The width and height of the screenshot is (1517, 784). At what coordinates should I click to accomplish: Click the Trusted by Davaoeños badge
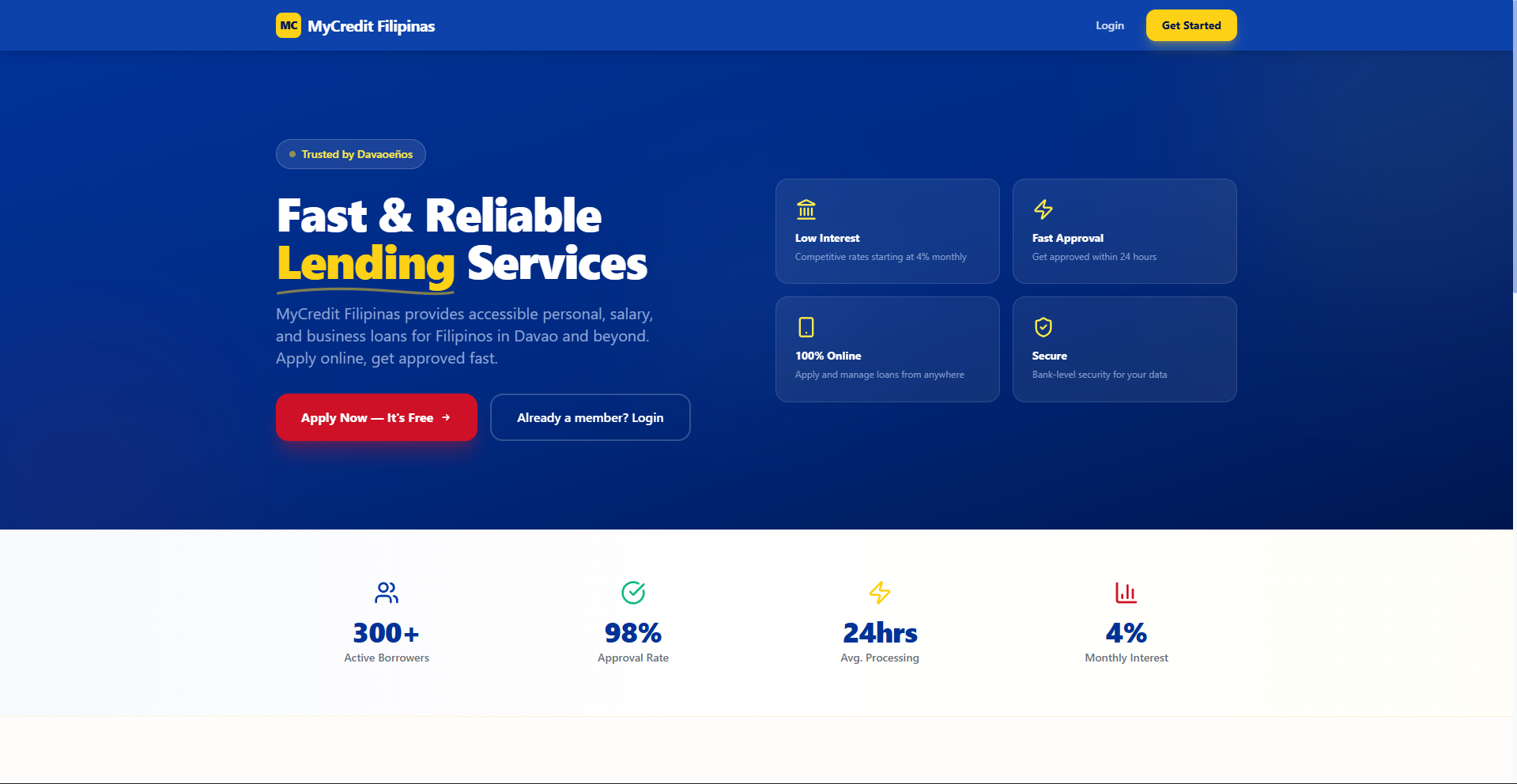[x=351, y=154]
